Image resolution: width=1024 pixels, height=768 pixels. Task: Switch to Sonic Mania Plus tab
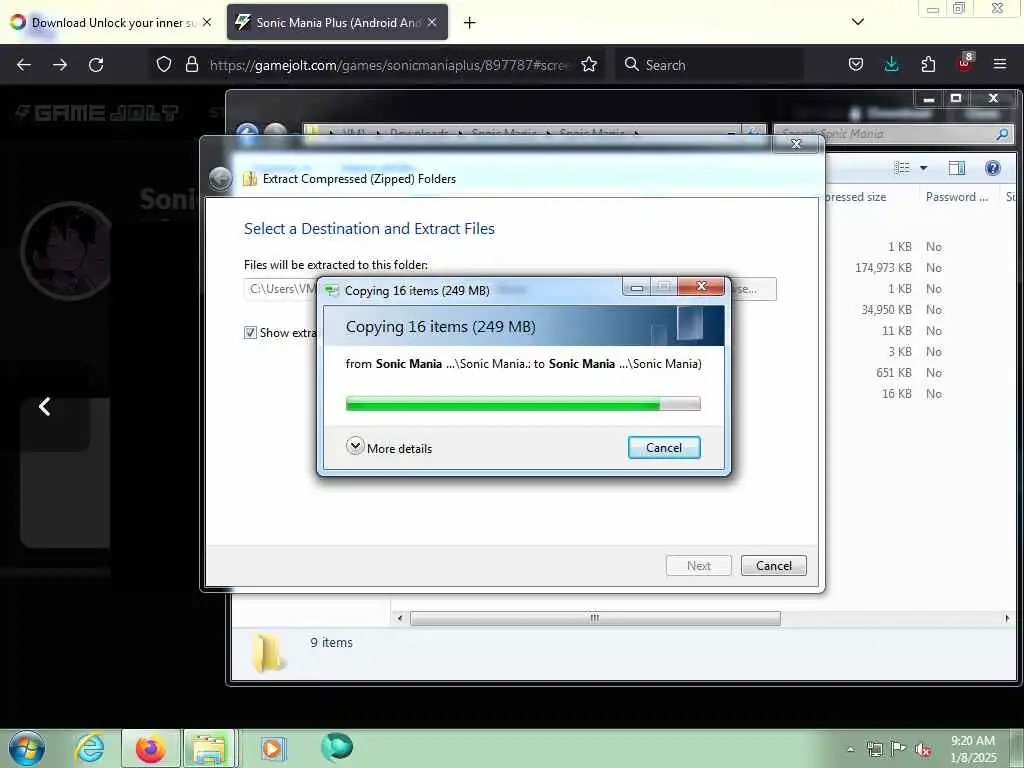[x=337, y=23]
